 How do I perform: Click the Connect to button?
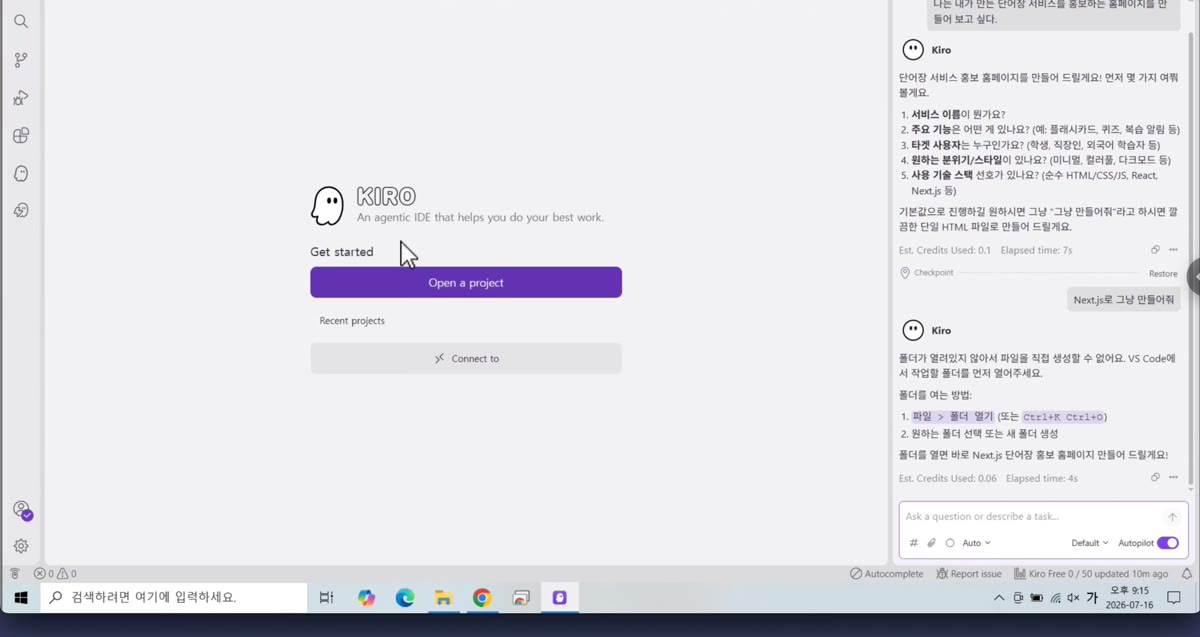pyautogui.click(x=466, y=358)
